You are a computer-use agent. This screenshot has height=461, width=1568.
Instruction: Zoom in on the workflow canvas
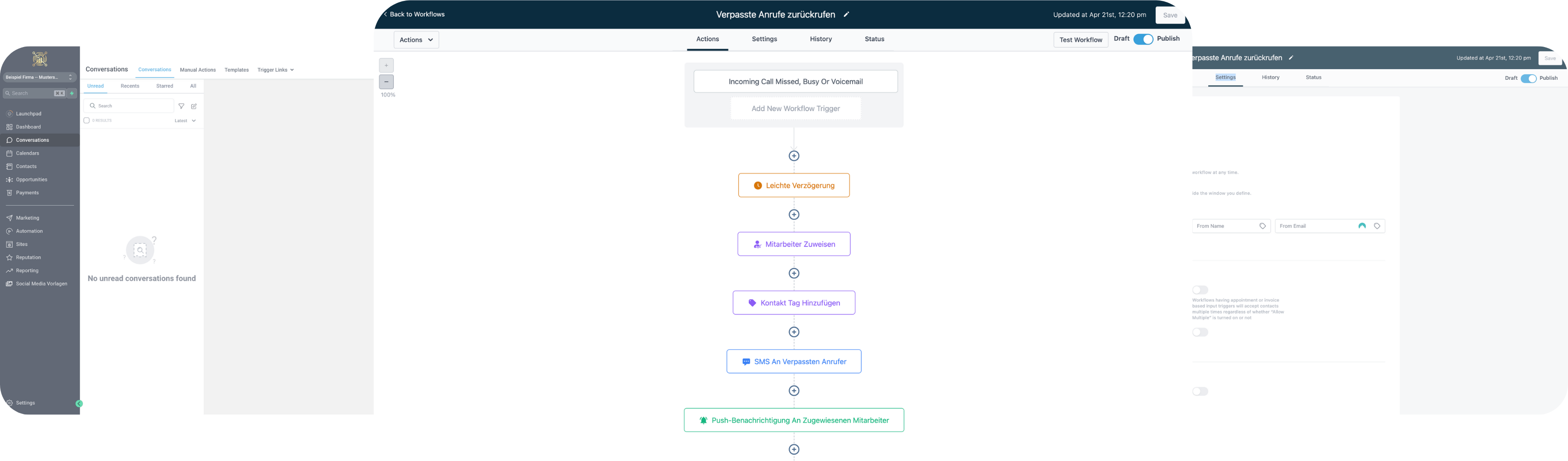click(x=386, y=65)
